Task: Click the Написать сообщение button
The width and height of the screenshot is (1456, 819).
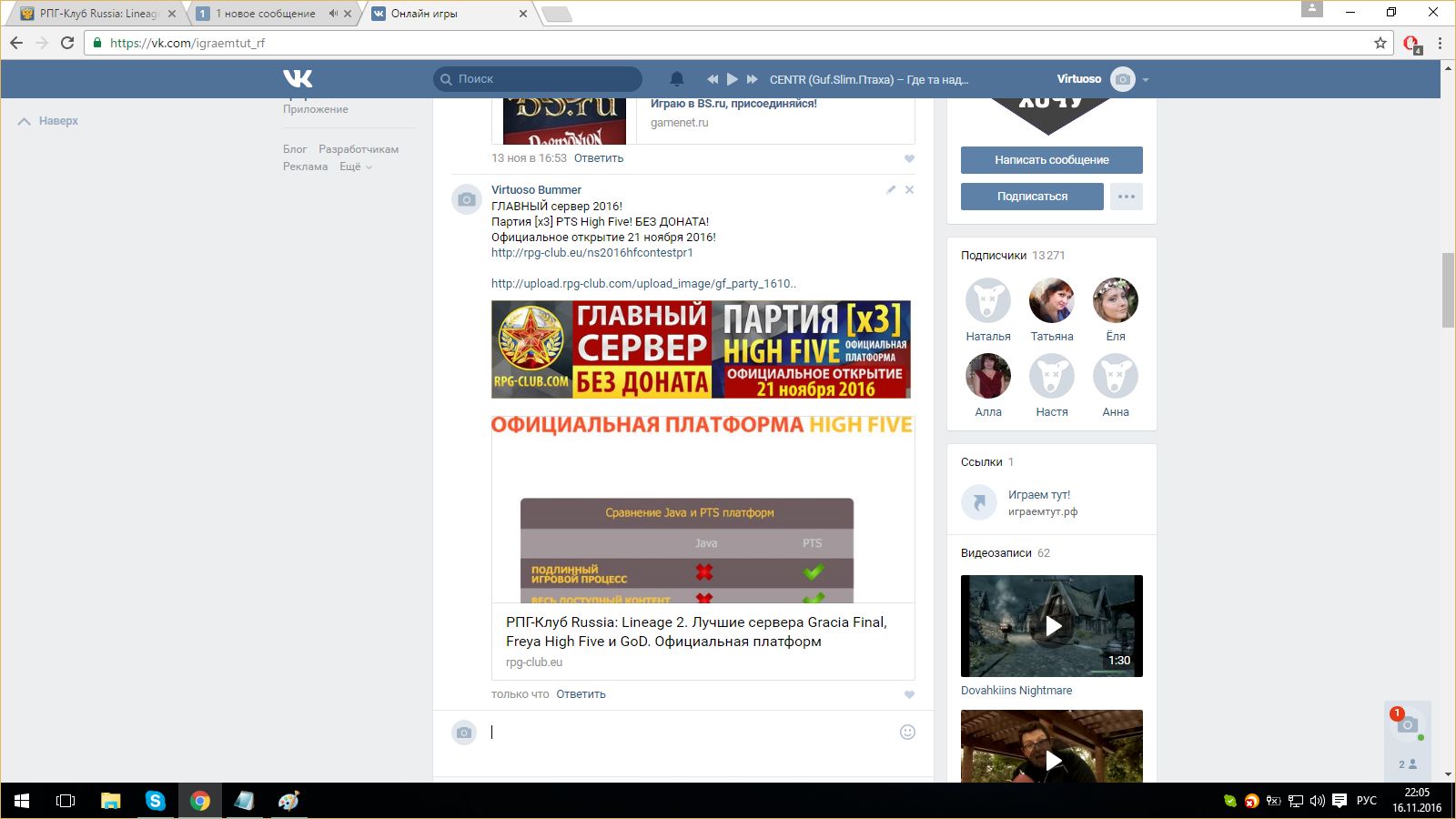Action: coord(1051,160)
